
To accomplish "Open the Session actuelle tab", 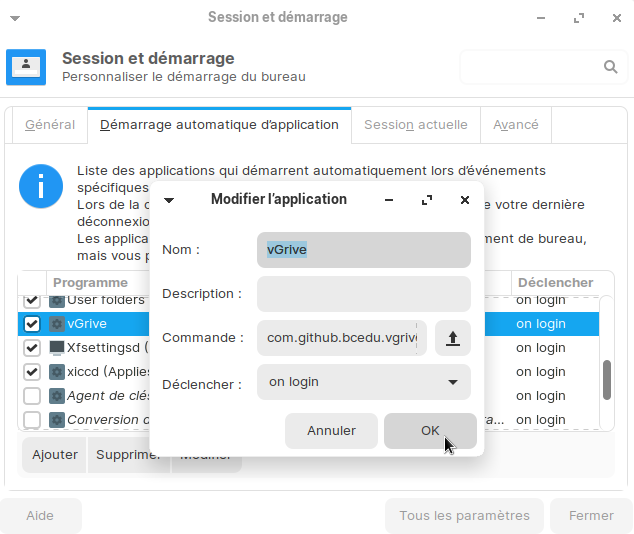I will (x=415, y=125).
